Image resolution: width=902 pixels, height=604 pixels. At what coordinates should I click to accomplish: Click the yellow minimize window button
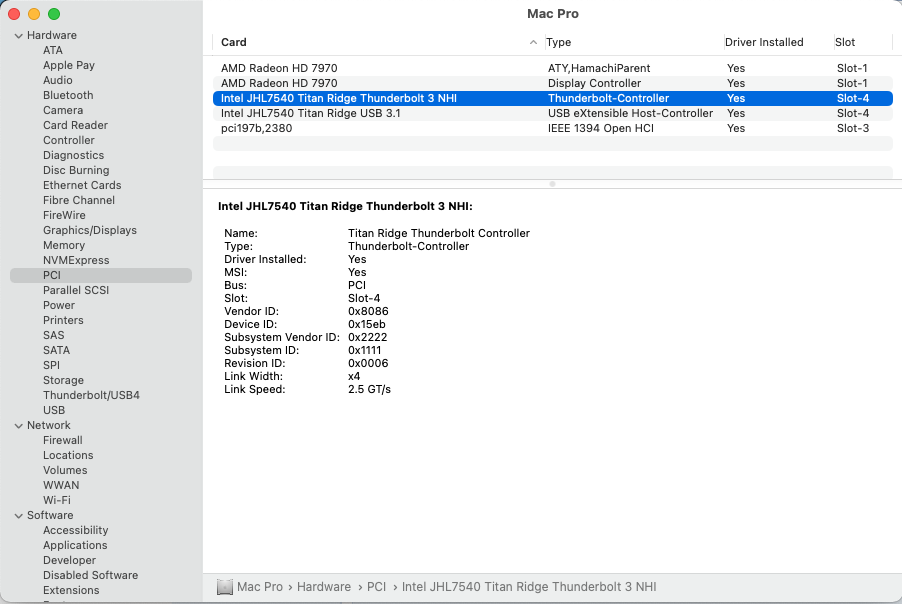coord(34,14)
